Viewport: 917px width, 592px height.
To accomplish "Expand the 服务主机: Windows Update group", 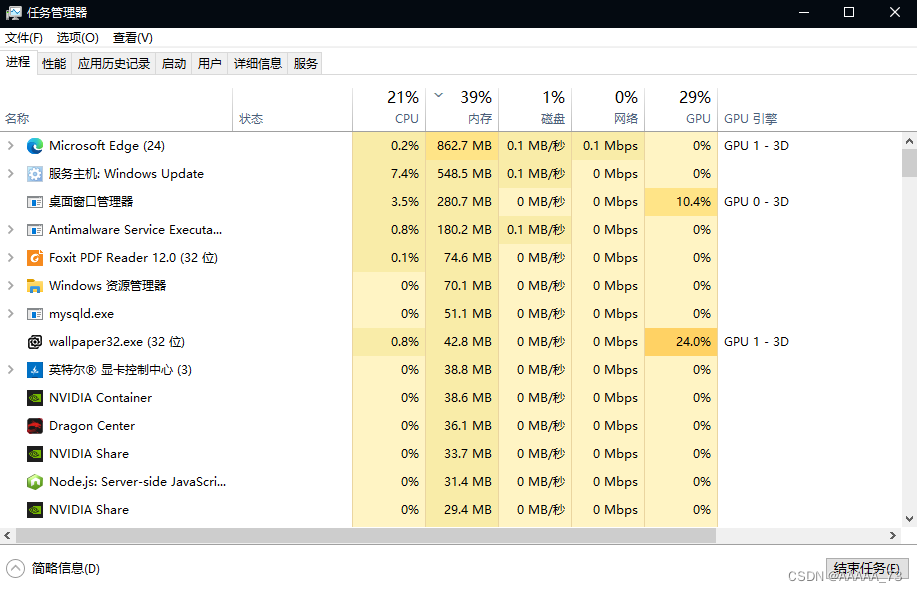I will tap(11, 174).
